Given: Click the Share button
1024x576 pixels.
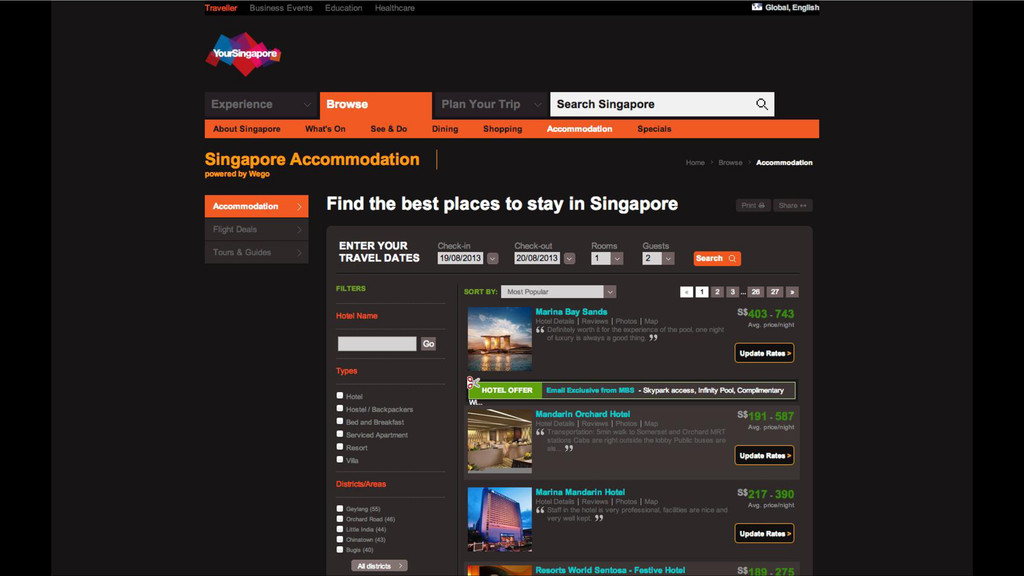Looking at the screenshot, I should (792, 205).
